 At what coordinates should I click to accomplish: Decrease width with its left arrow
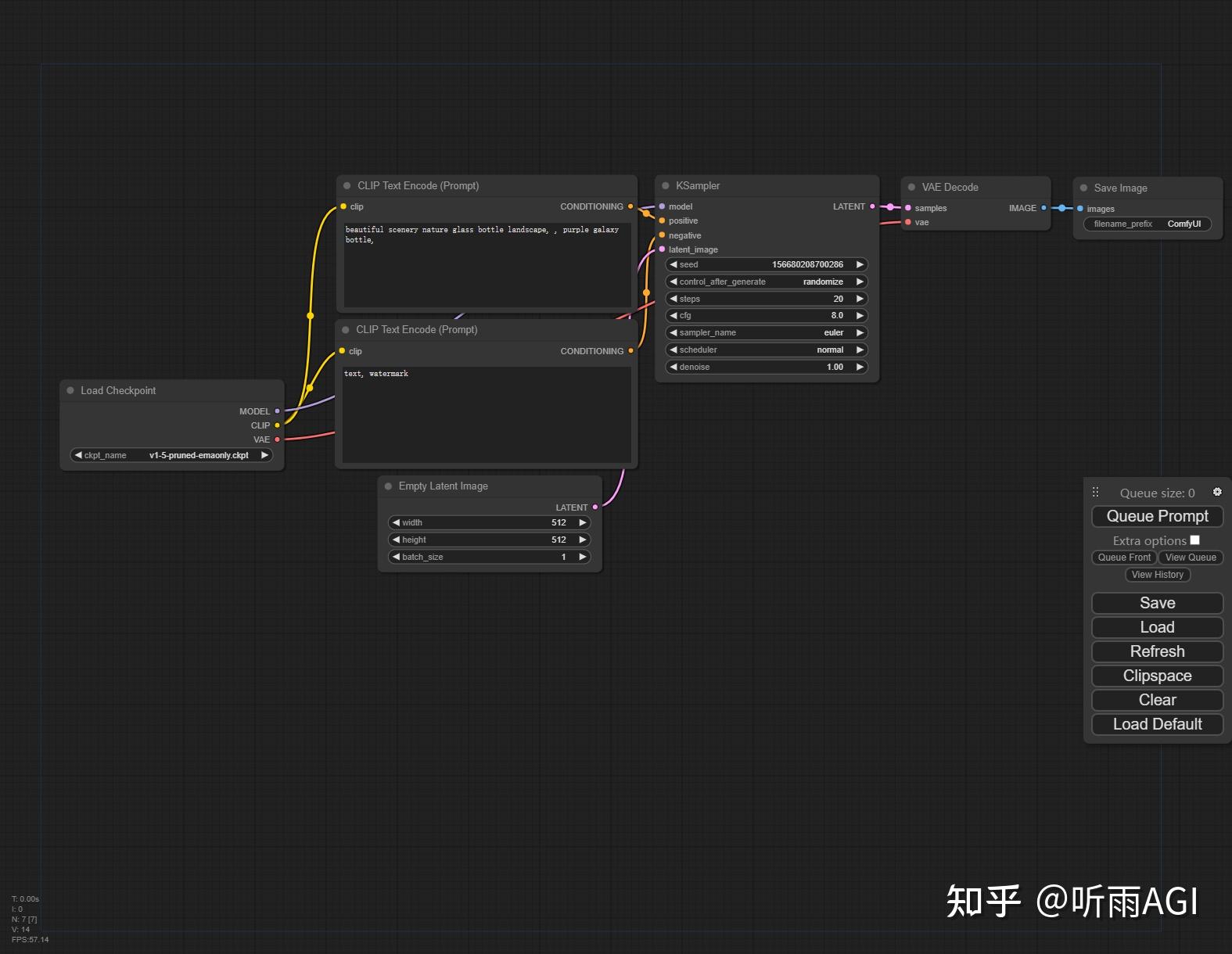point(397,522)
